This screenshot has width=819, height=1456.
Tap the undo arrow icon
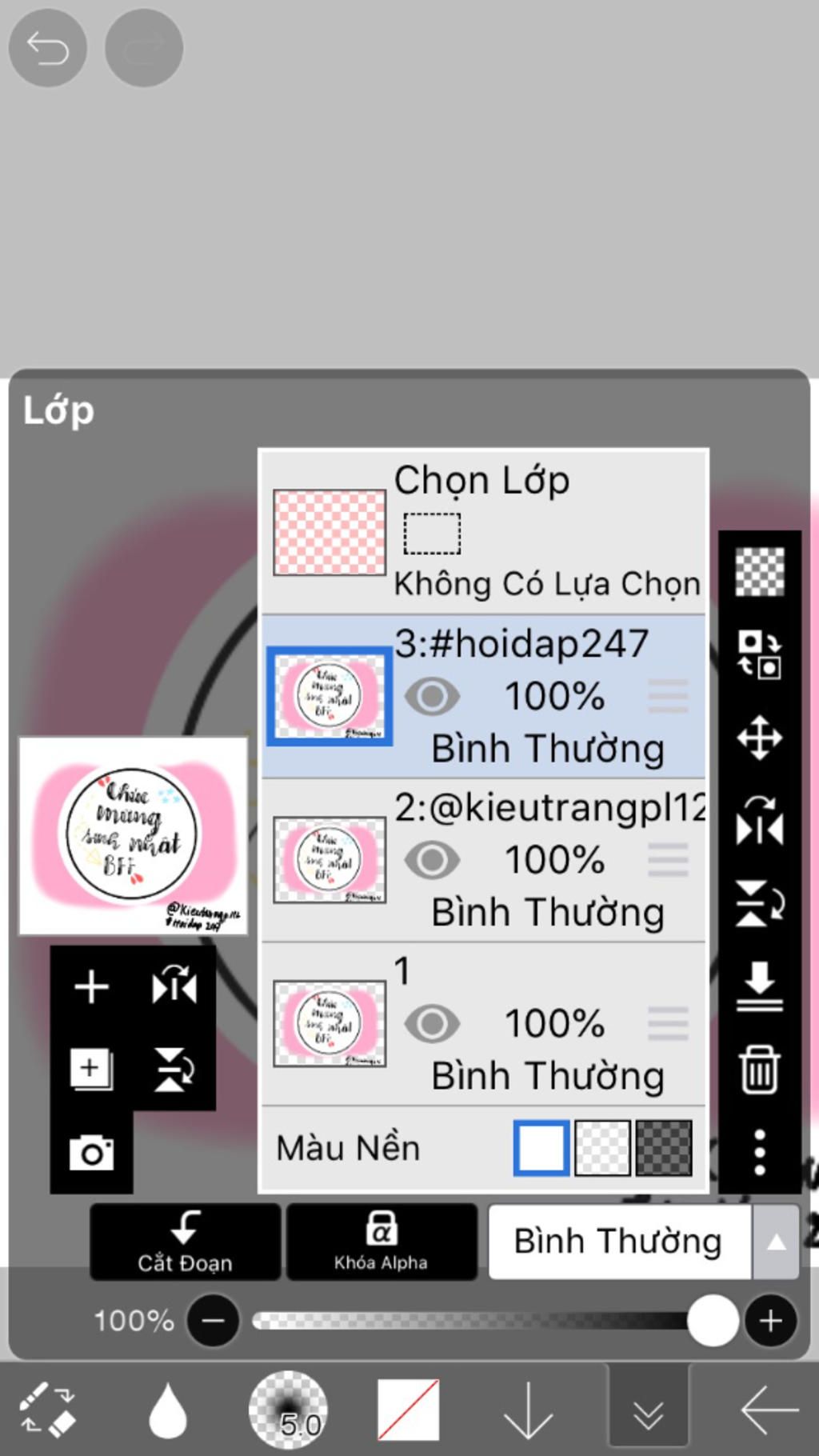point(47,48)
